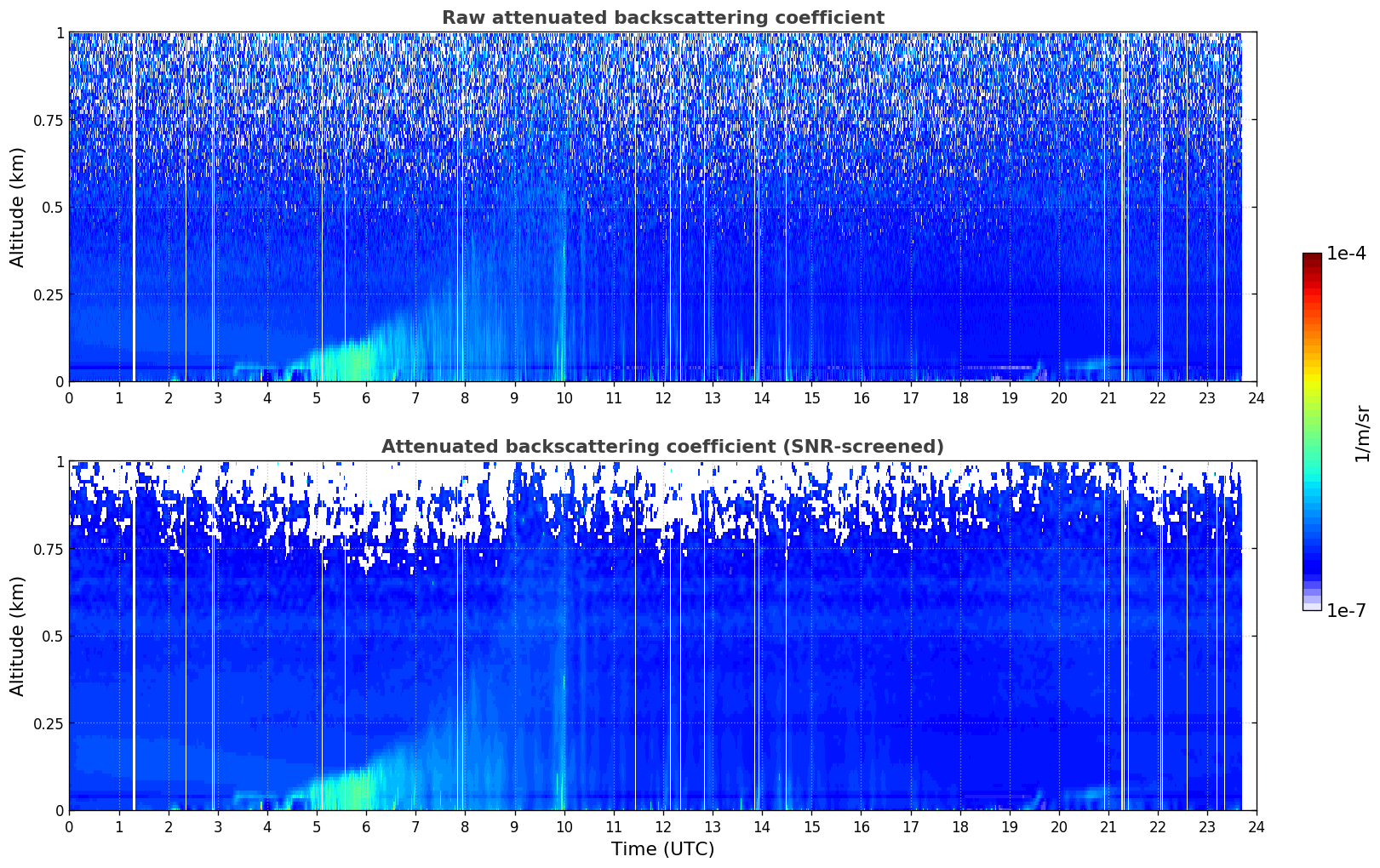
Task: Click the "1/m/sr" colorbar unit label
Action: coord(1362,432)
